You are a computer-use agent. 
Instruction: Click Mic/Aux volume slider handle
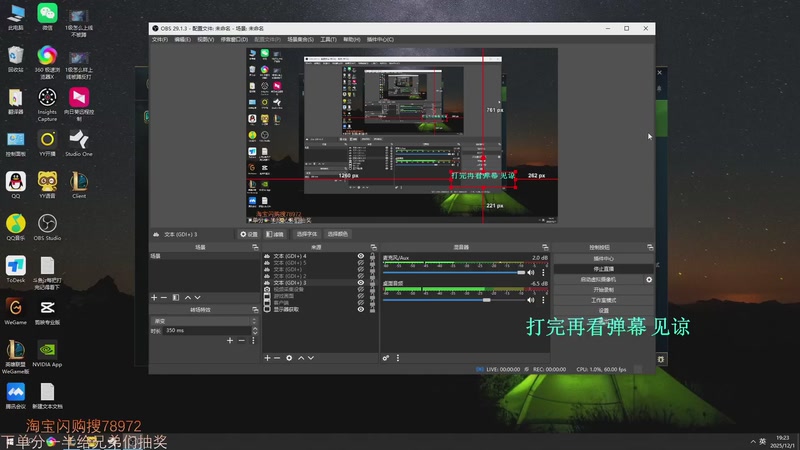[x=521, y=273]
